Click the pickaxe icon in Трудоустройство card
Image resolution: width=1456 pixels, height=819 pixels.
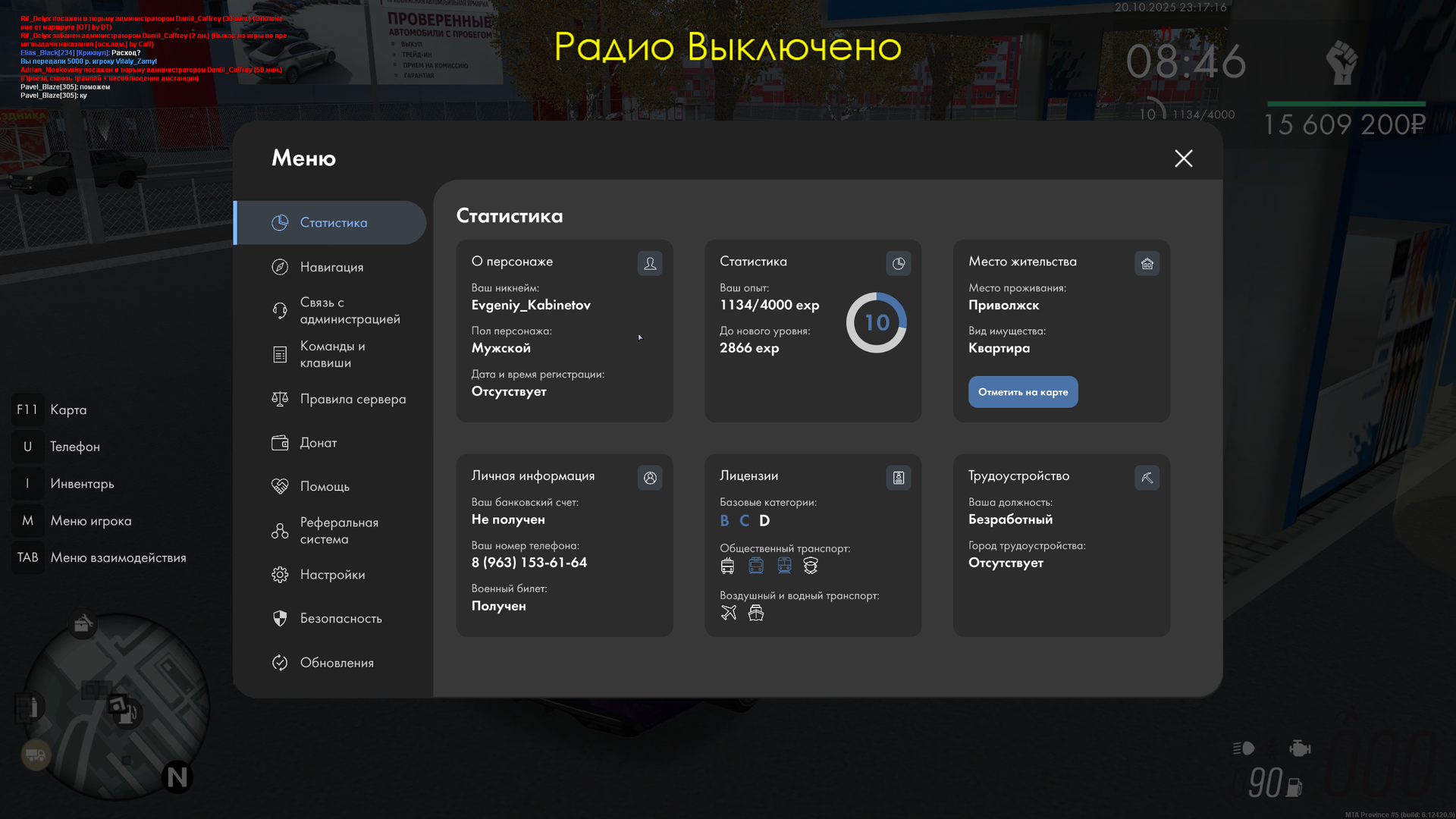(x=1147, y=478)
